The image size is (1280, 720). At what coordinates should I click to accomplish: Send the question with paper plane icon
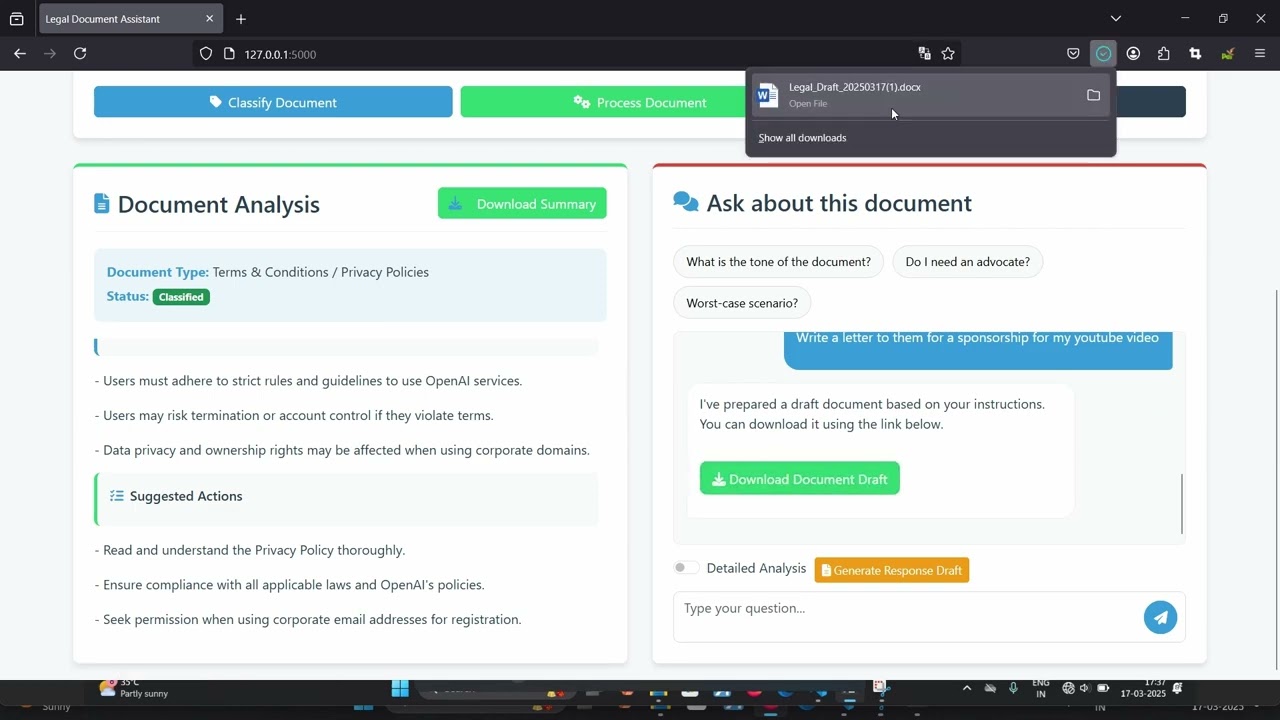point(1160,617)
